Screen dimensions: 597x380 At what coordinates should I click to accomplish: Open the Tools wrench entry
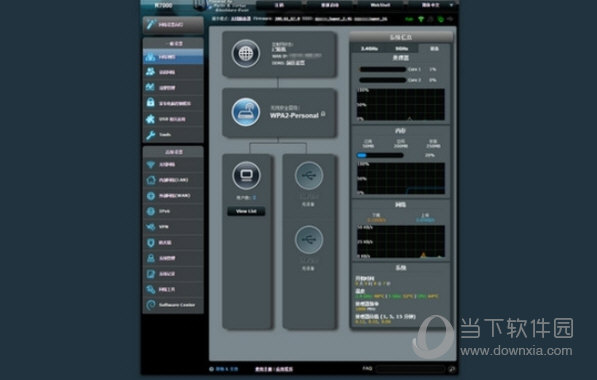[173, 134]
